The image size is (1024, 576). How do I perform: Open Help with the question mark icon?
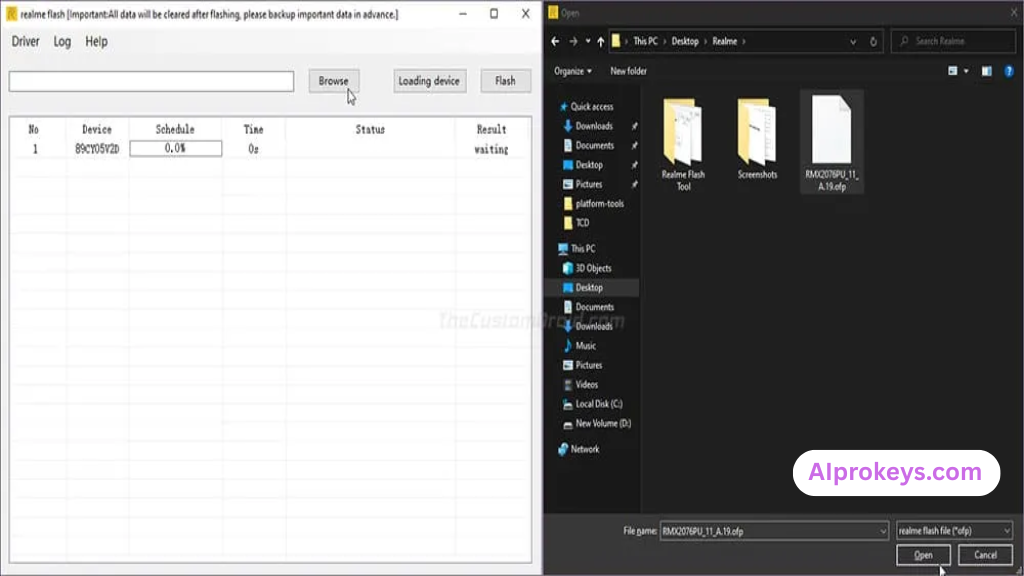click(x=1009, y=70)
